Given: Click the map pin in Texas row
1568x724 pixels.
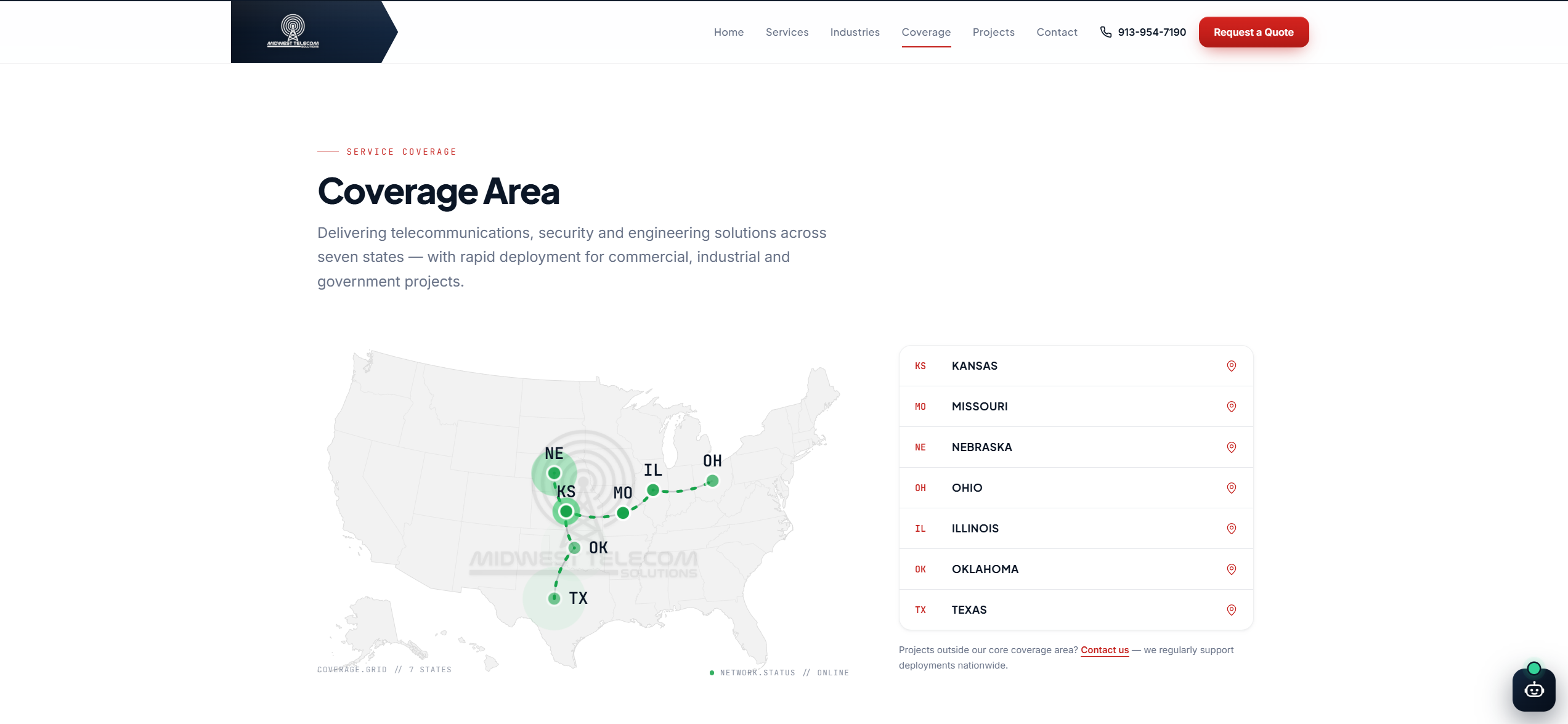Looking at the screenshot, I should 1231,610.
